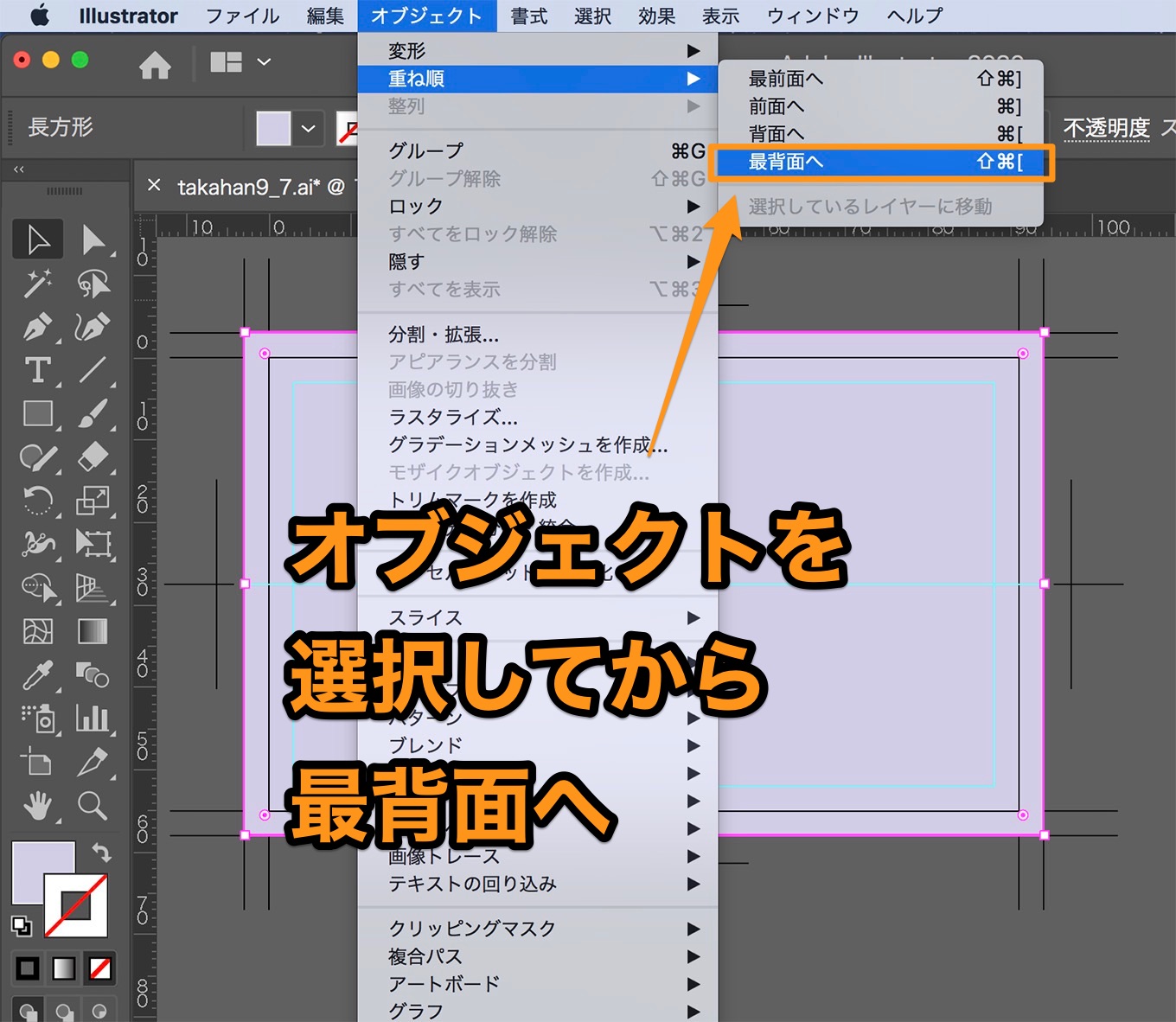The height and width of the screenshot is (1022, 1176).
Task: Choose the Shape Builder tool
Action: click(x=38, y=588)
